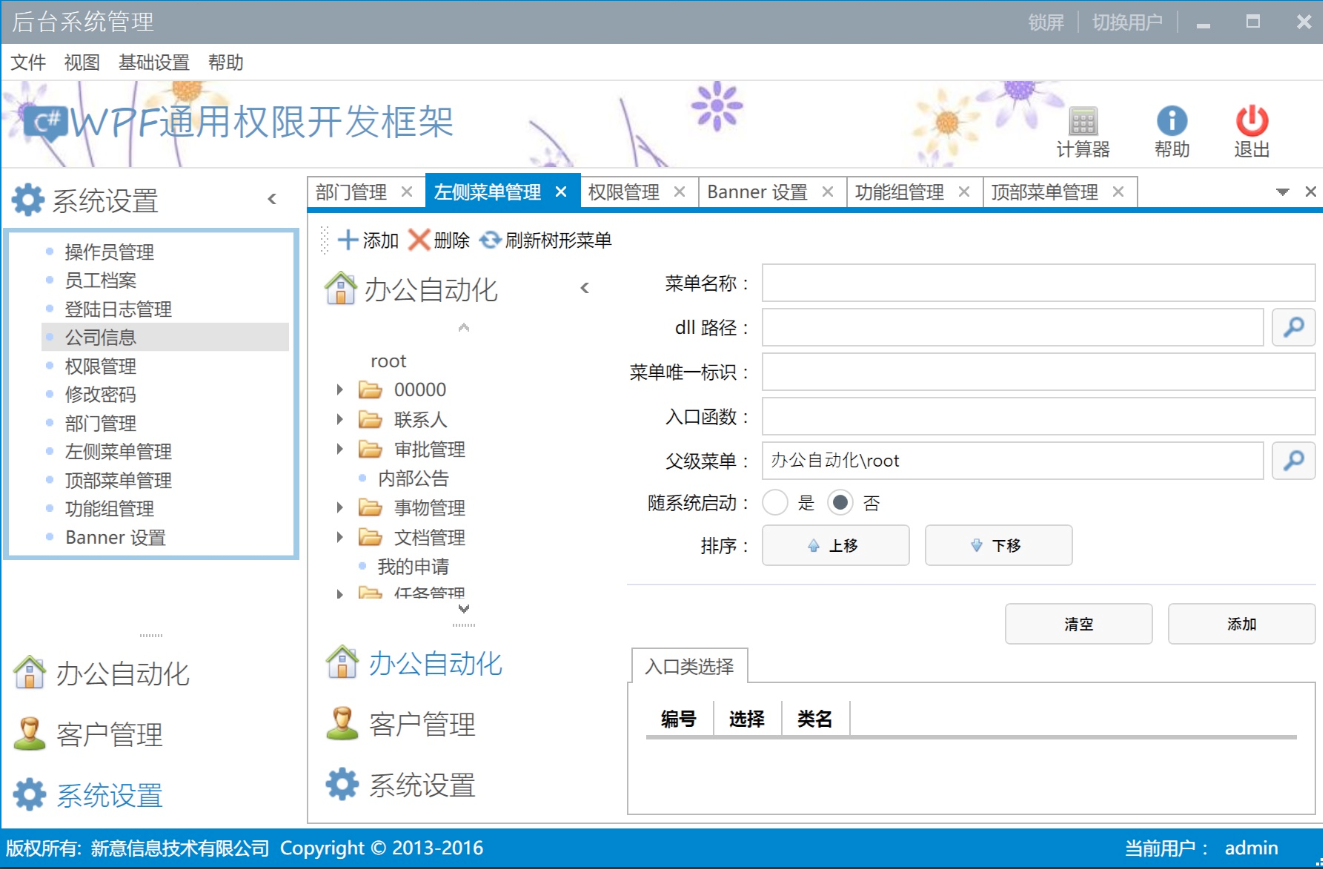Open the 文件 menu
1323x869 pixels.
click(x=28, y=62)
